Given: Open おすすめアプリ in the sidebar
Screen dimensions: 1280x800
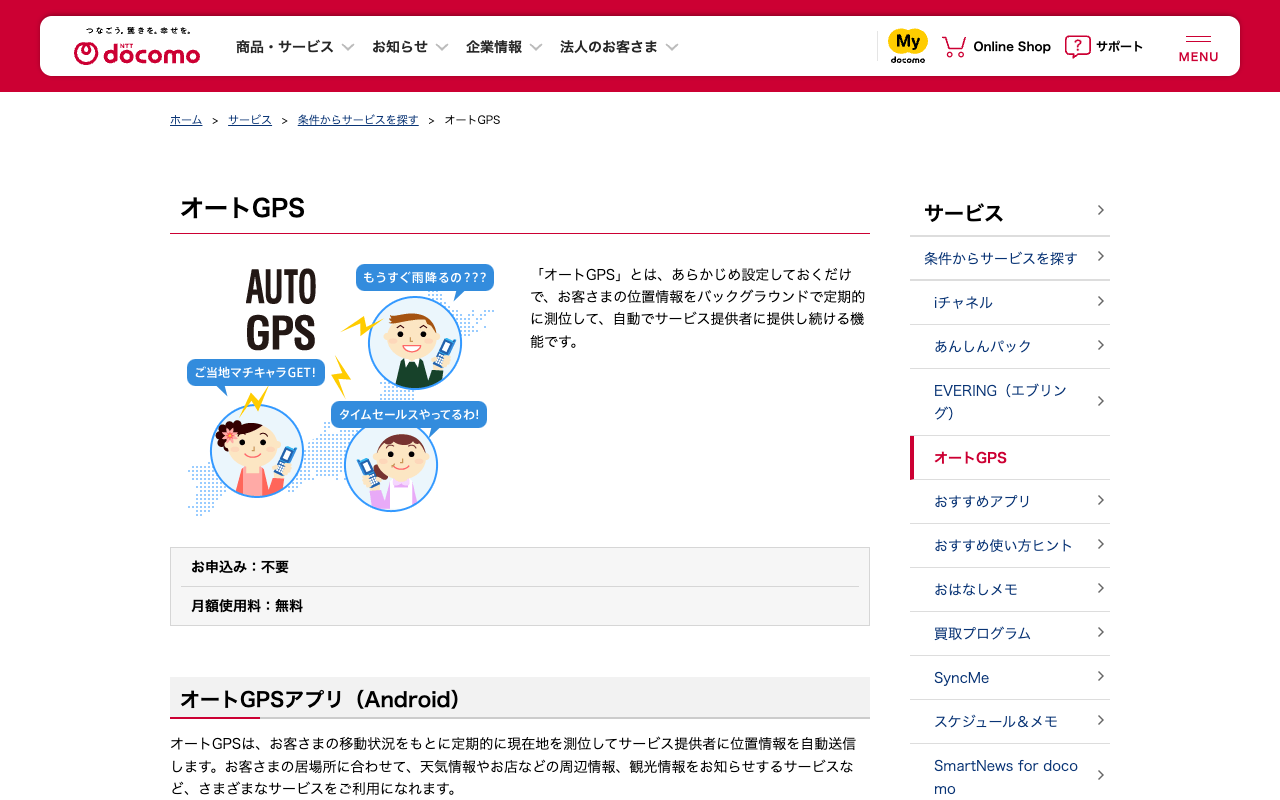Looking at the screenshot, I should click(1010, 501).
